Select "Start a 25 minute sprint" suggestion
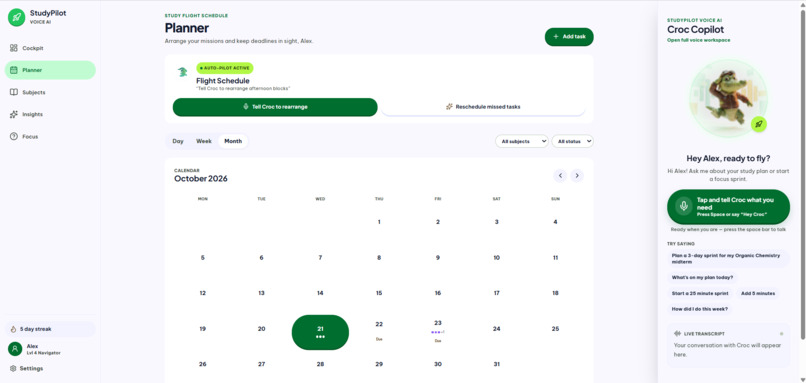 point(700,293)
